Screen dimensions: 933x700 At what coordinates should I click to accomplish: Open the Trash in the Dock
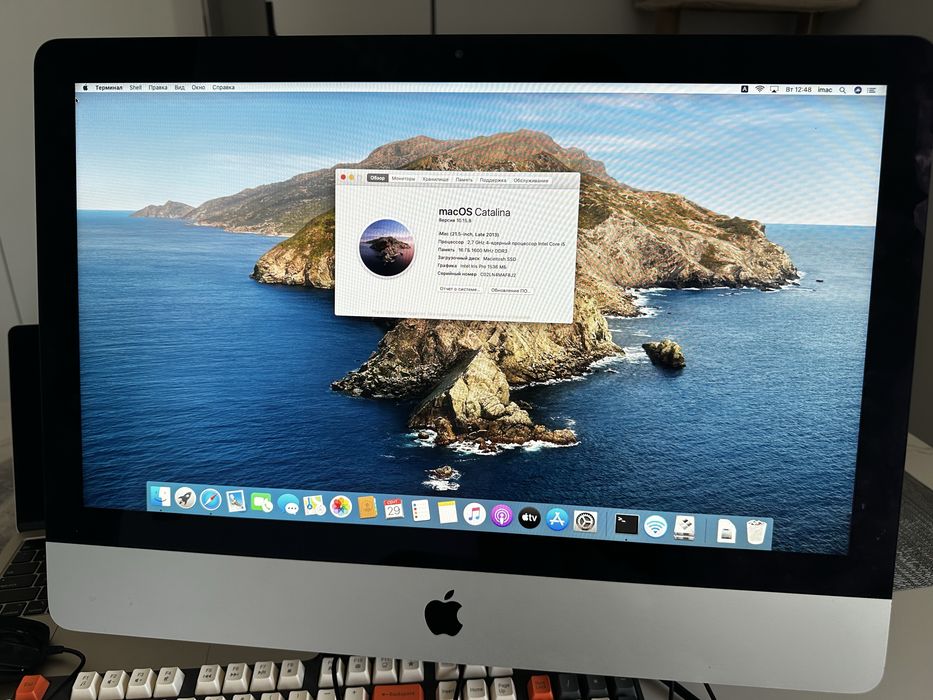[x=756, y=532]
